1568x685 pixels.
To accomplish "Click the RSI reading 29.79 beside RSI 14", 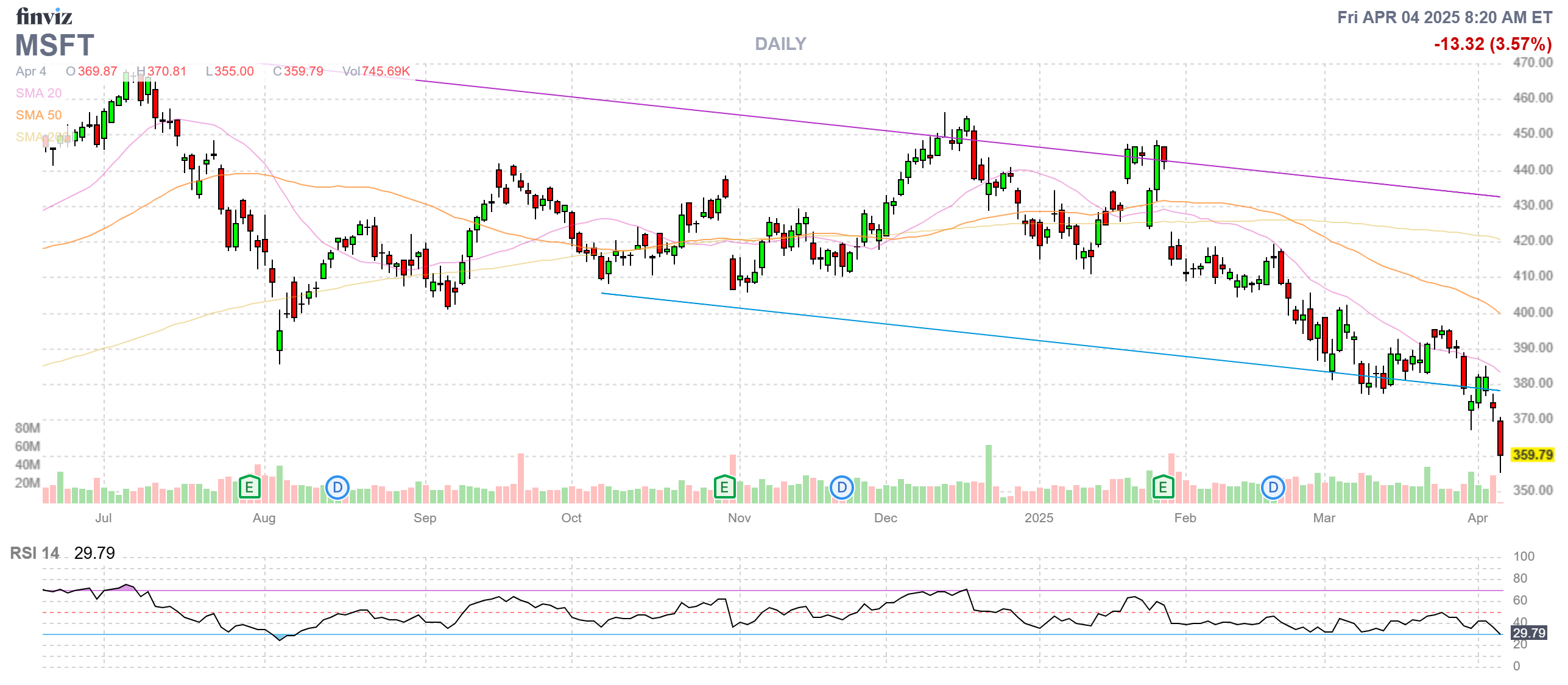I will pos(94,553).
